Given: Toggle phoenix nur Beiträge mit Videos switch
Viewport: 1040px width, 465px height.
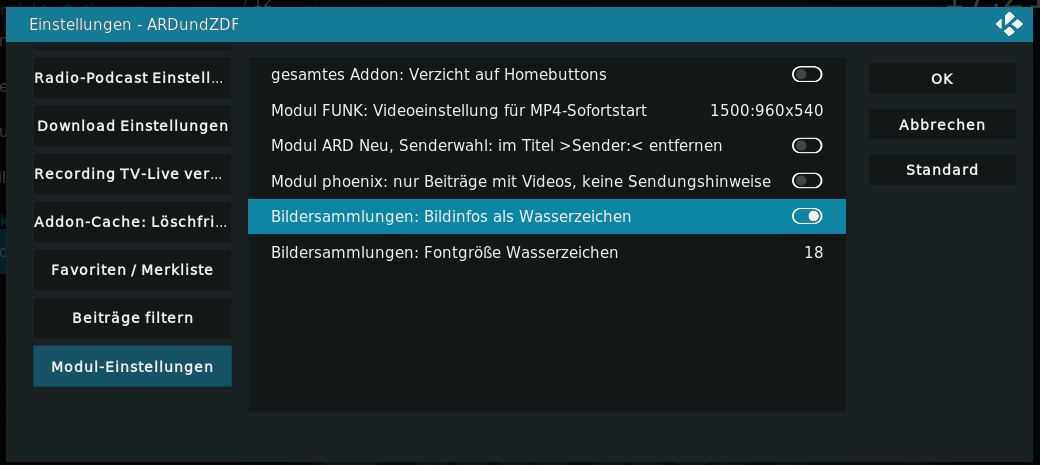Looking at the screenshot, I should tap(807, 180).
